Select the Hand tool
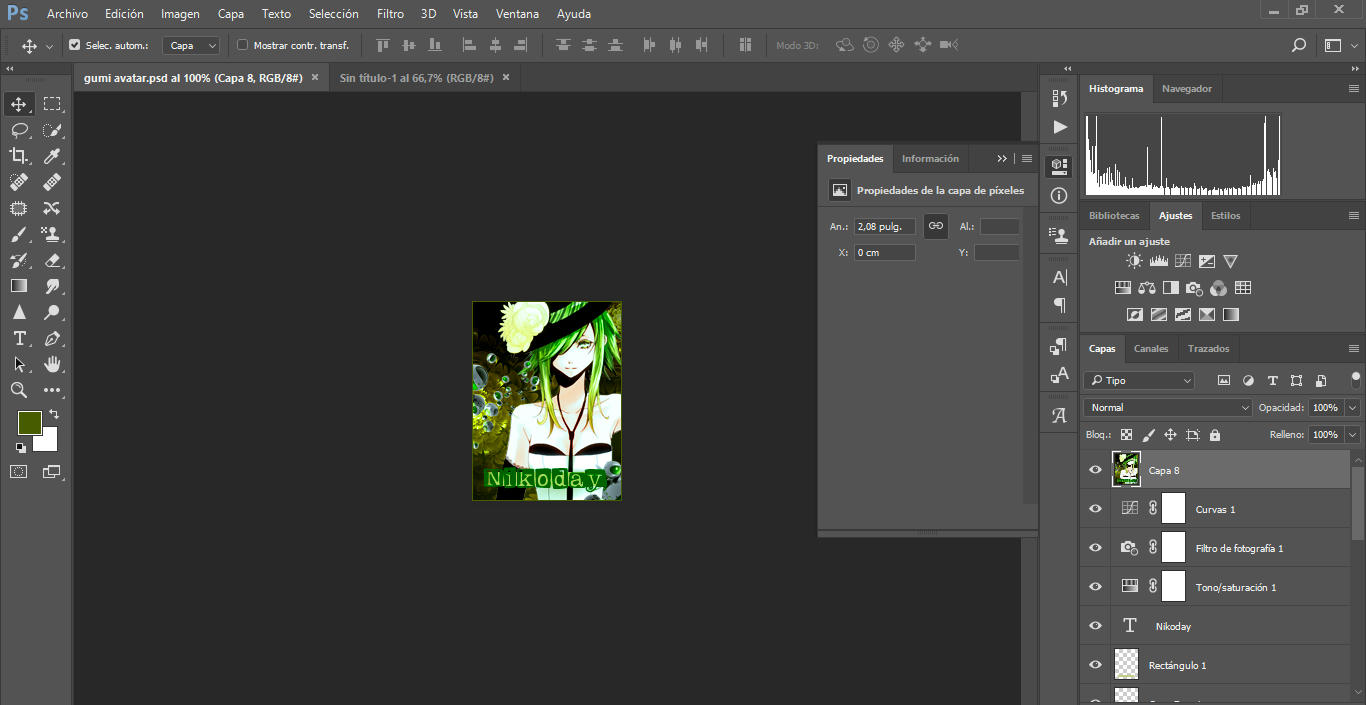This screenshot has height=705, width=1366. [52, 364]
